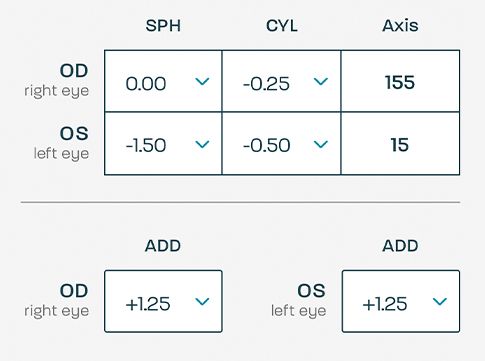Image resolution: width=485 pixels, height=361 pixels.
Task: Click the Axis column header
Action: point(400,26)
